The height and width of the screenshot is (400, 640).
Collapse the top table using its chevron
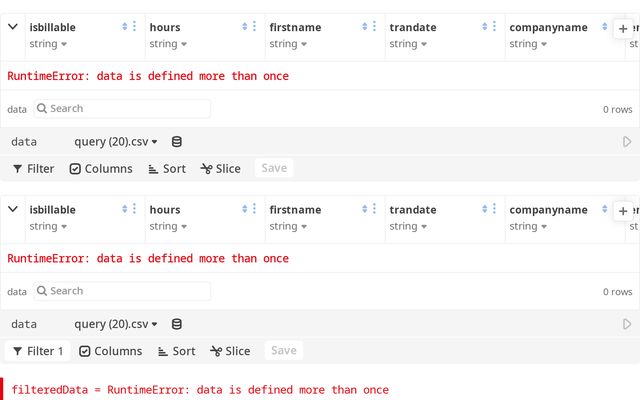13,27
